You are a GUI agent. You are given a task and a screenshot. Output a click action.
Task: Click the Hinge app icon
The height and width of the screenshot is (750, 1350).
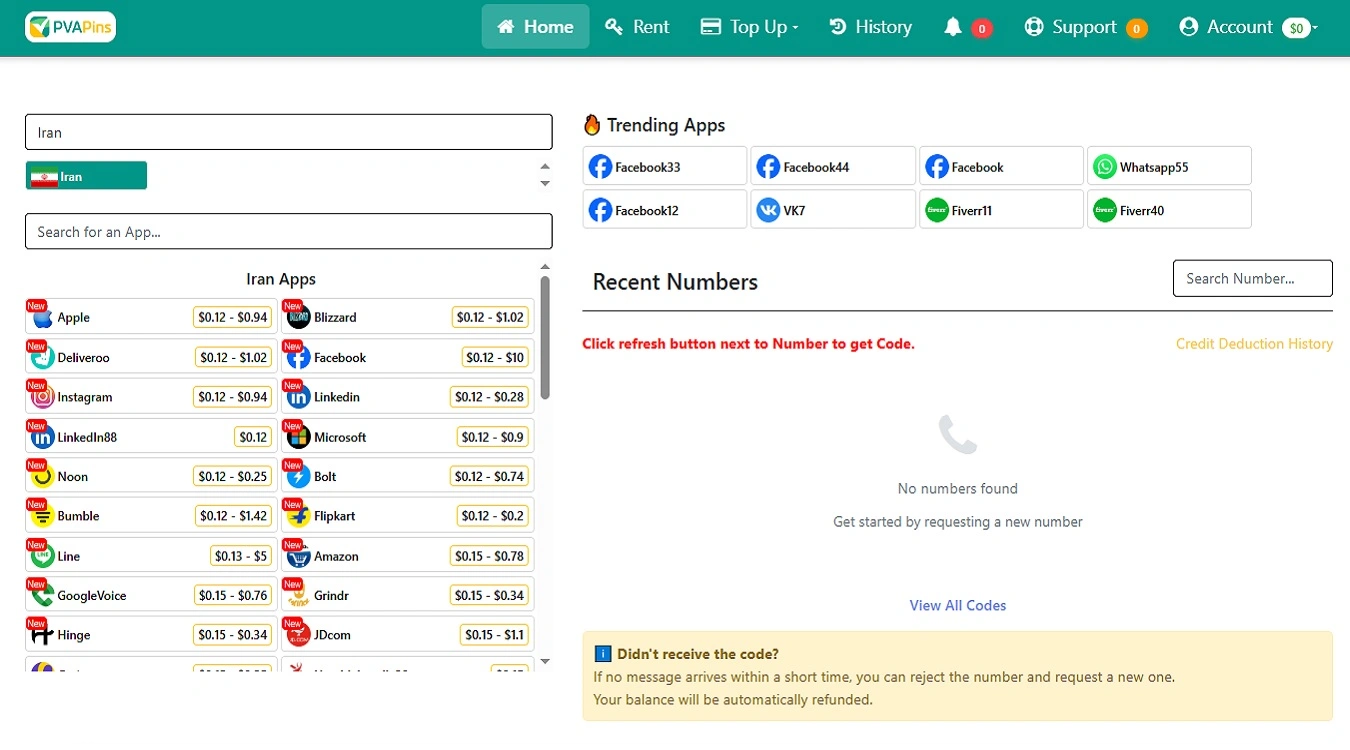[x=42, y=635]
